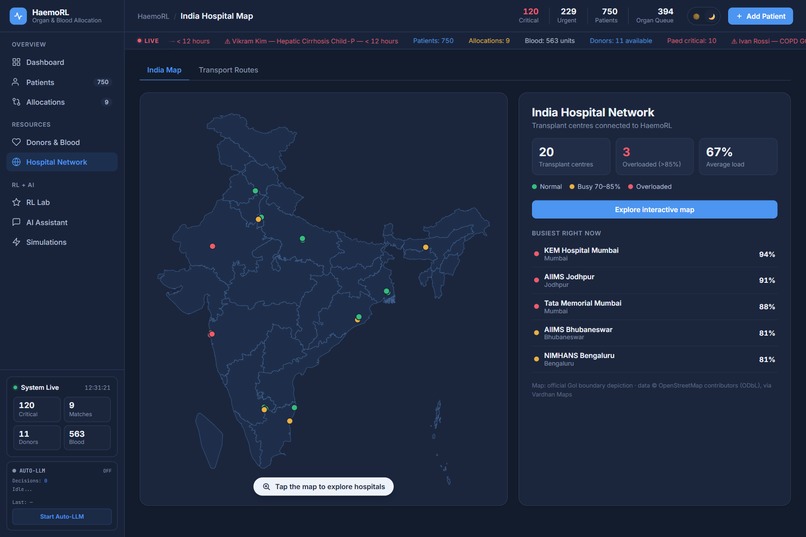Click the Vikram Kim Hepatic Cirrhosis alert

312,41
